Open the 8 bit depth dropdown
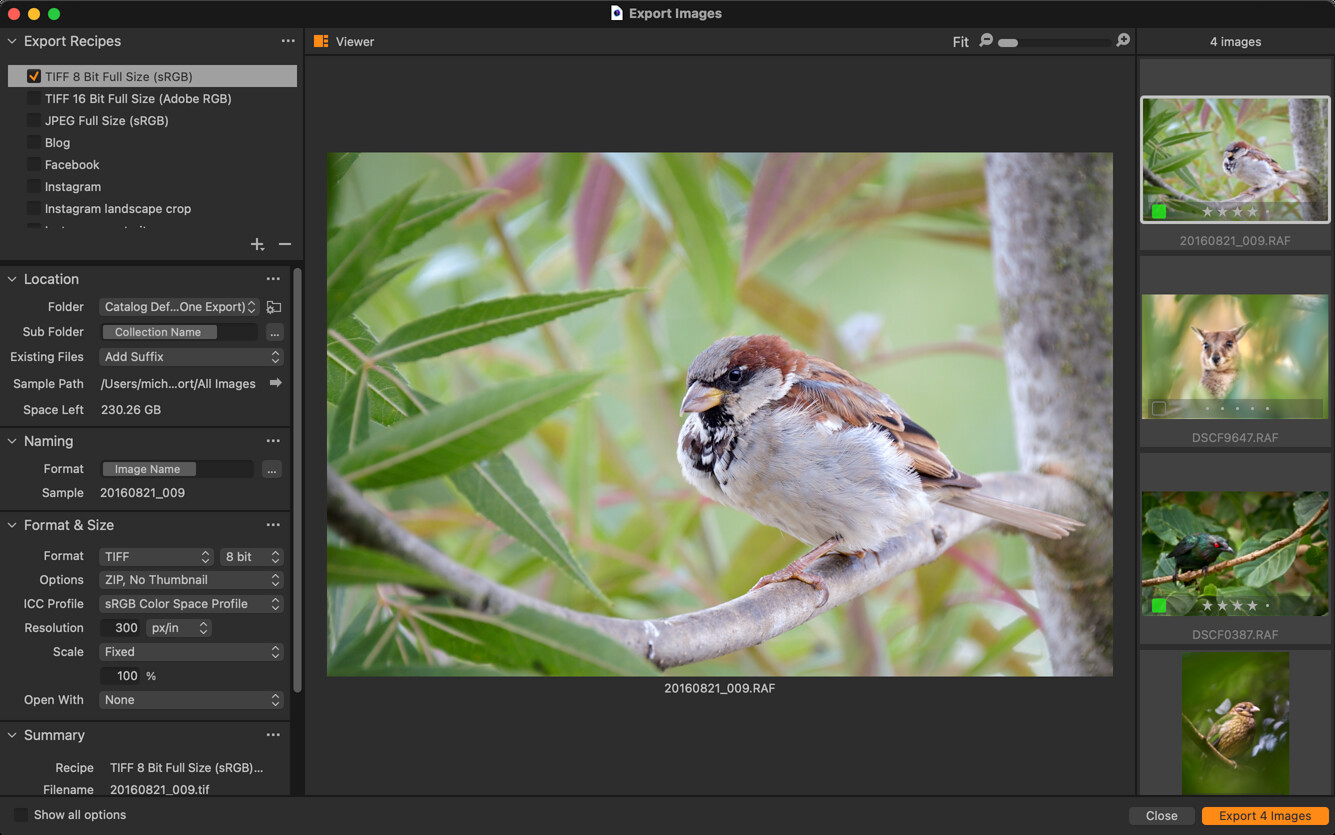Screen dimensions: 1335x835 (x=252, y=557)
